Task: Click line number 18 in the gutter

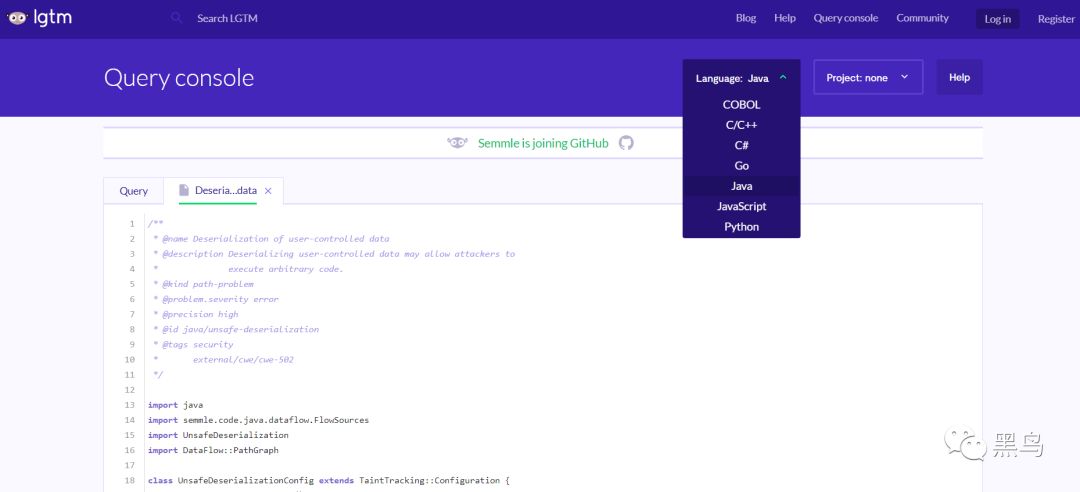Action: coord(130,480)
